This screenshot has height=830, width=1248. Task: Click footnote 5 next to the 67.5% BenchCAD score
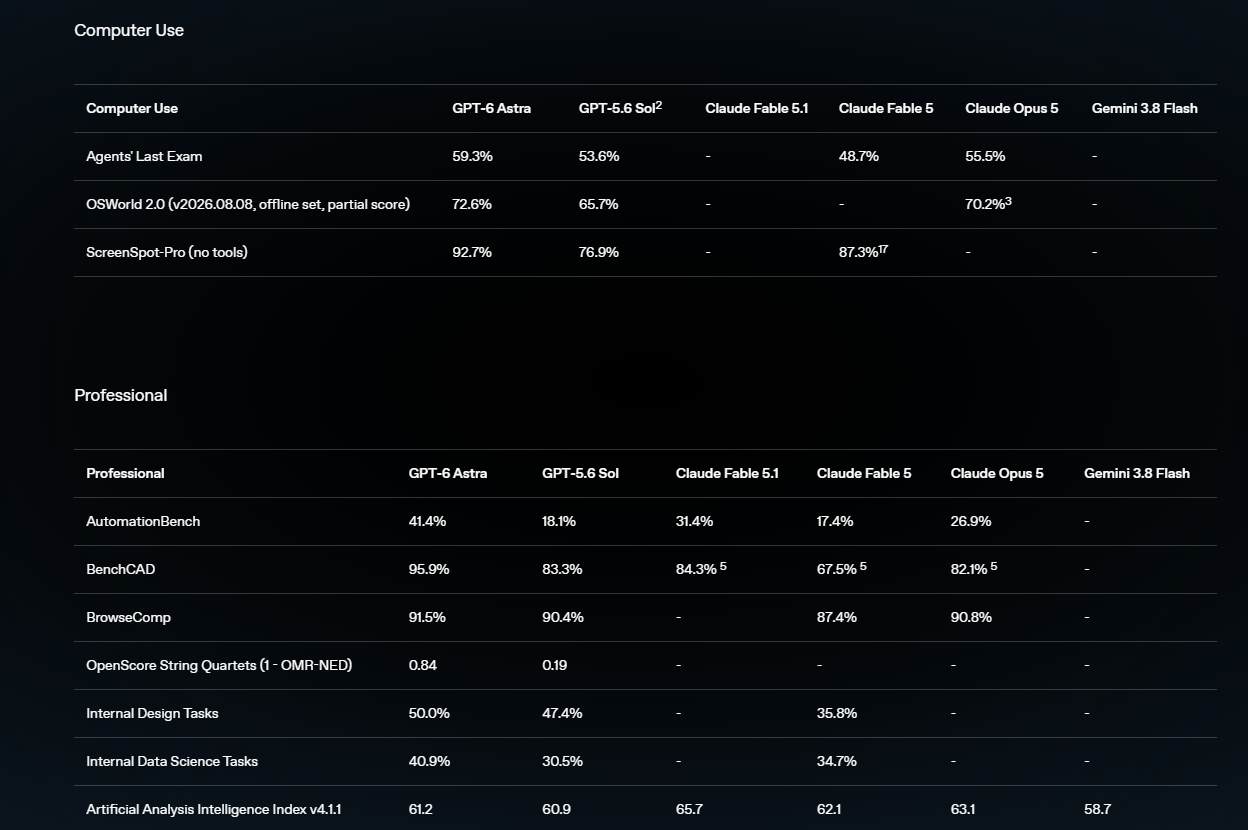pyautogui.click(x=863, y=566)
